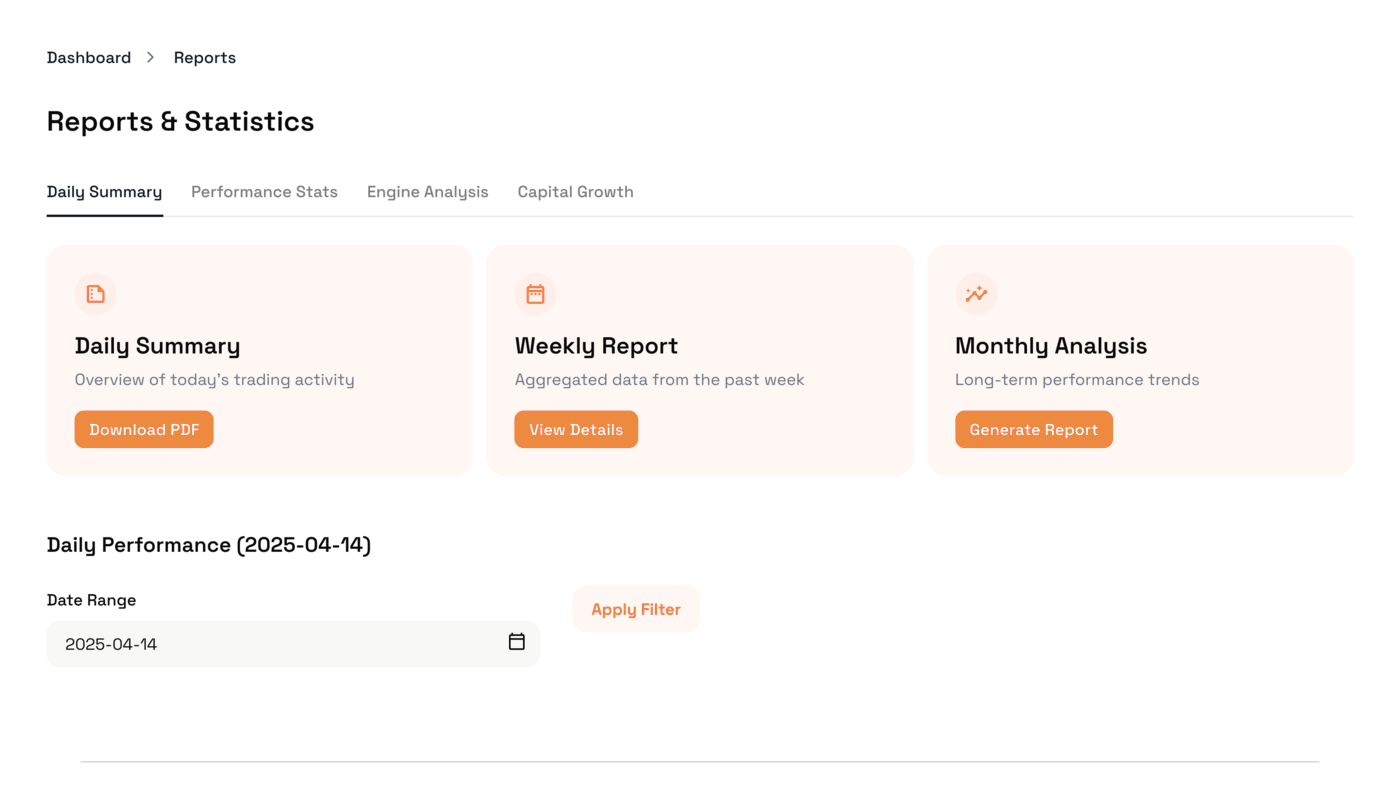Click the Weekly Report calendar icon

click(x=535, y=294)
